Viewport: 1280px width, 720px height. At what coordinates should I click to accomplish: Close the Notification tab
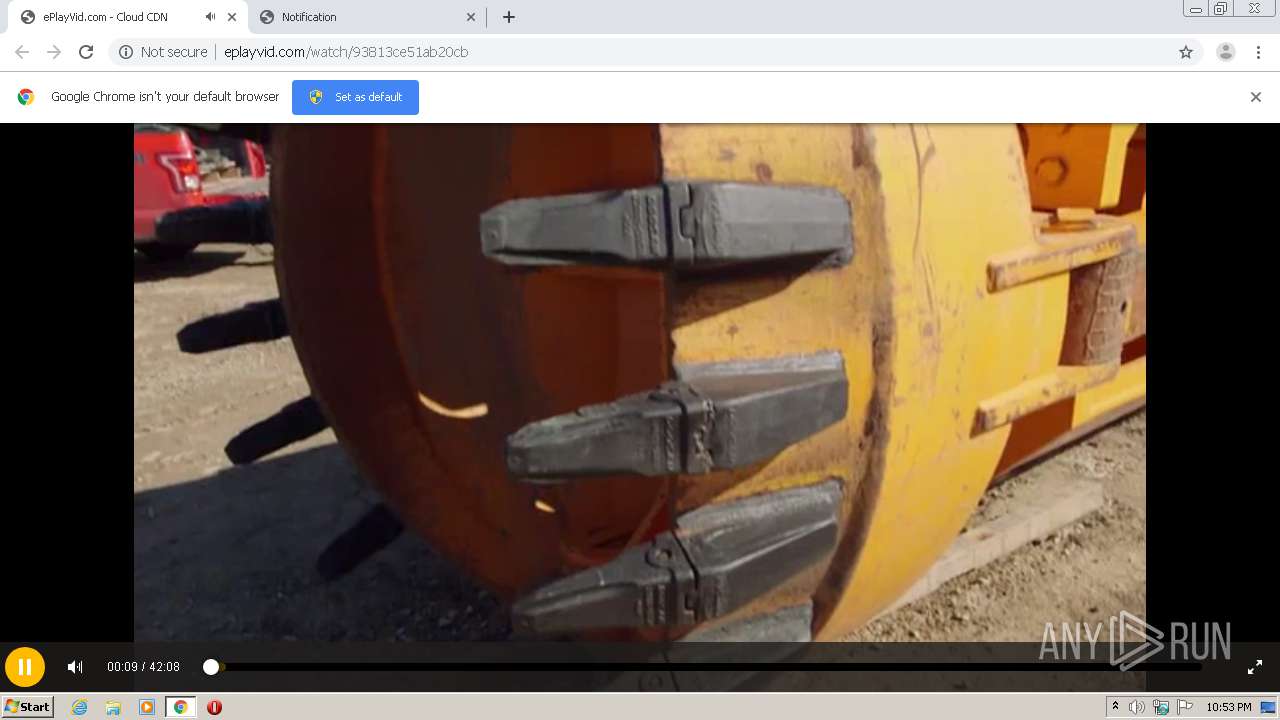click(x=471, y=17)
